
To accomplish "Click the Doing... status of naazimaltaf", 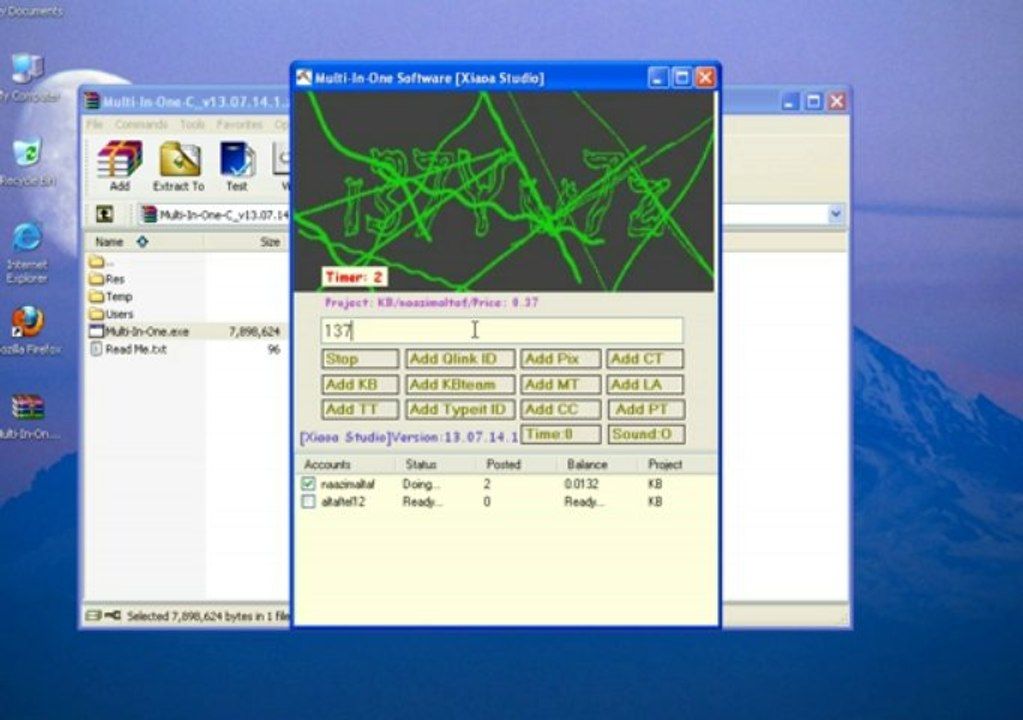I will tap(421, 484).
